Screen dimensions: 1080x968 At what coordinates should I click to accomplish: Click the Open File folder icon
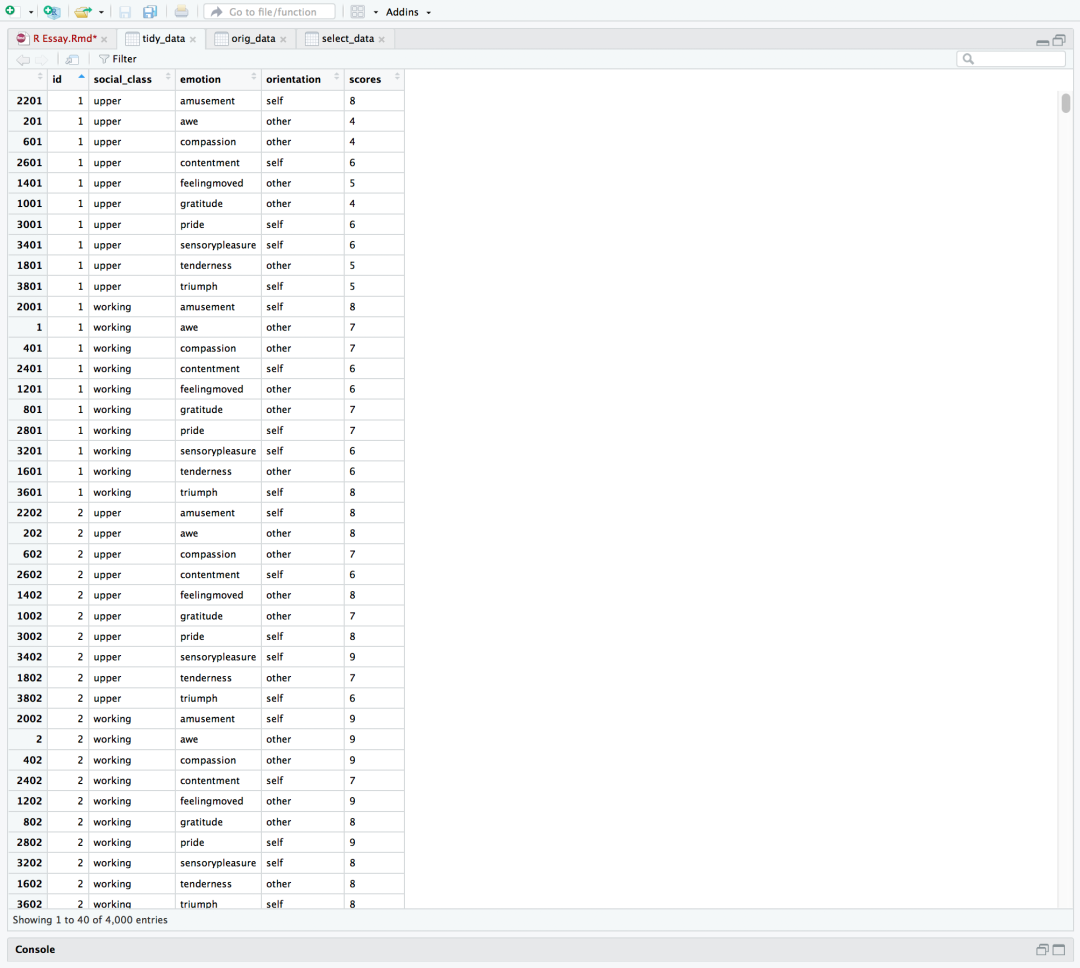[x=83, y=12]
